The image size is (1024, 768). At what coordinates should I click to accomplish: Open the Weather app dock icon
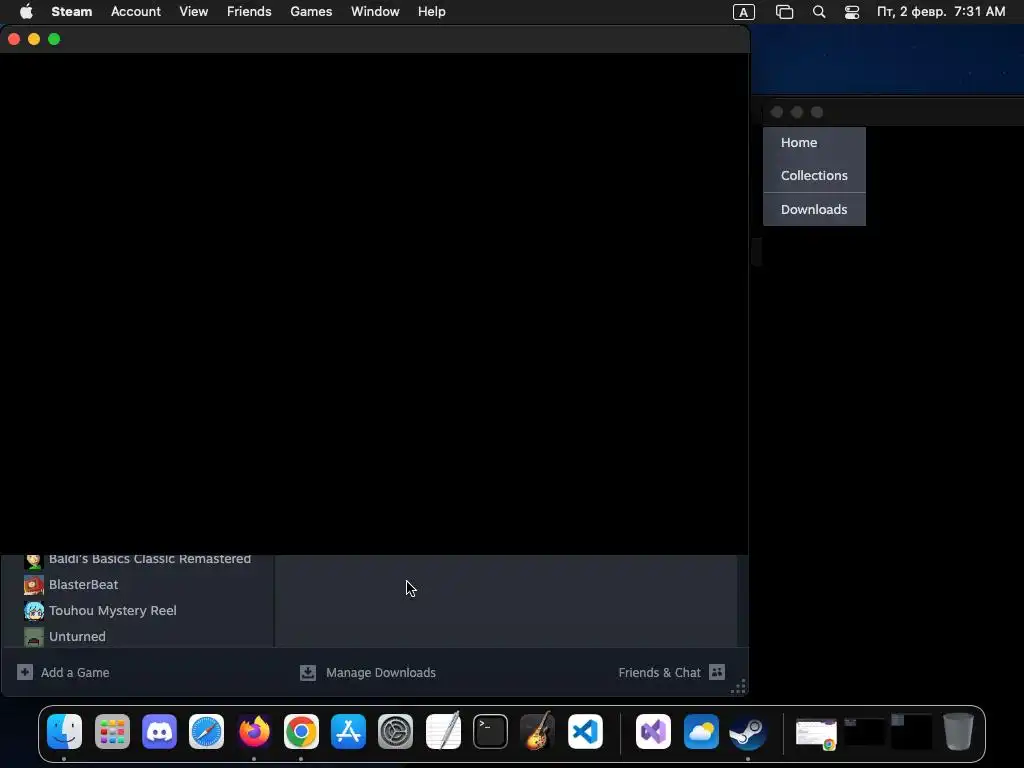coord(701,731)
